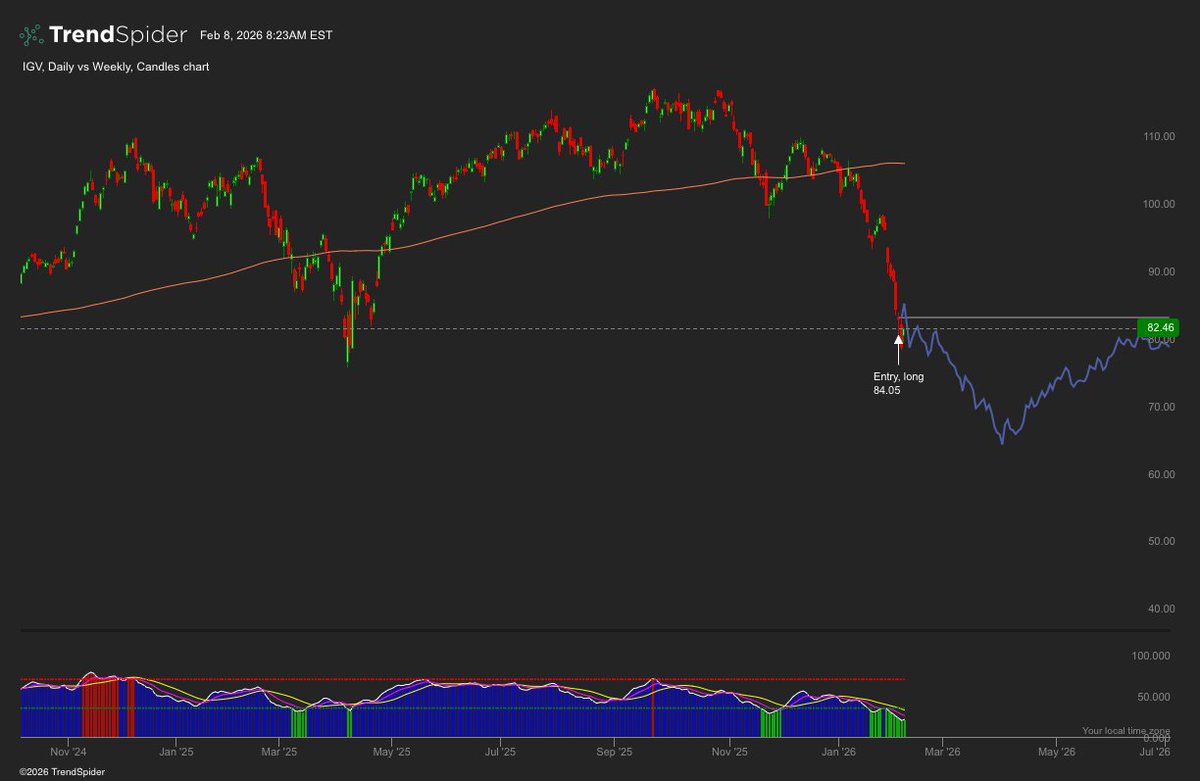Click the TrendSpider logo icon

pos(31,33)
